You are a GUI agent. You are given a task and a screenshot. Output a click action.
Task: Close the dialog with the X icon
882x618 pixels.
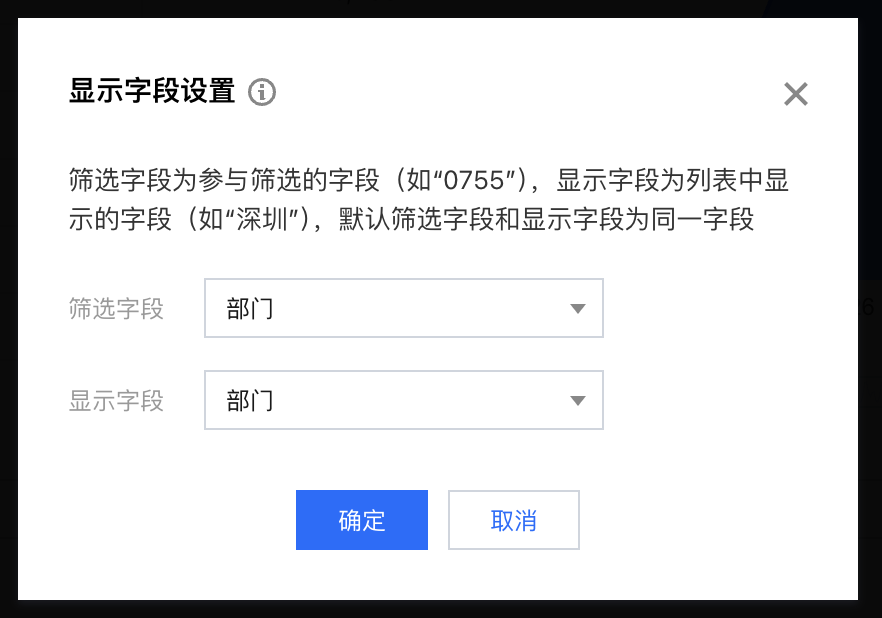[795, 94]
